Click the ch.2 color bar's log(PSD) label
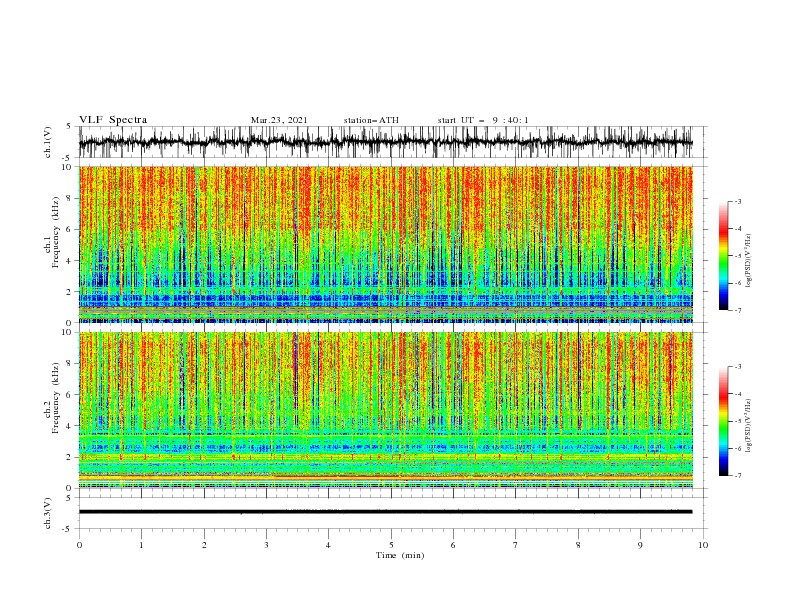792x612 pixels. coord(748,426)
